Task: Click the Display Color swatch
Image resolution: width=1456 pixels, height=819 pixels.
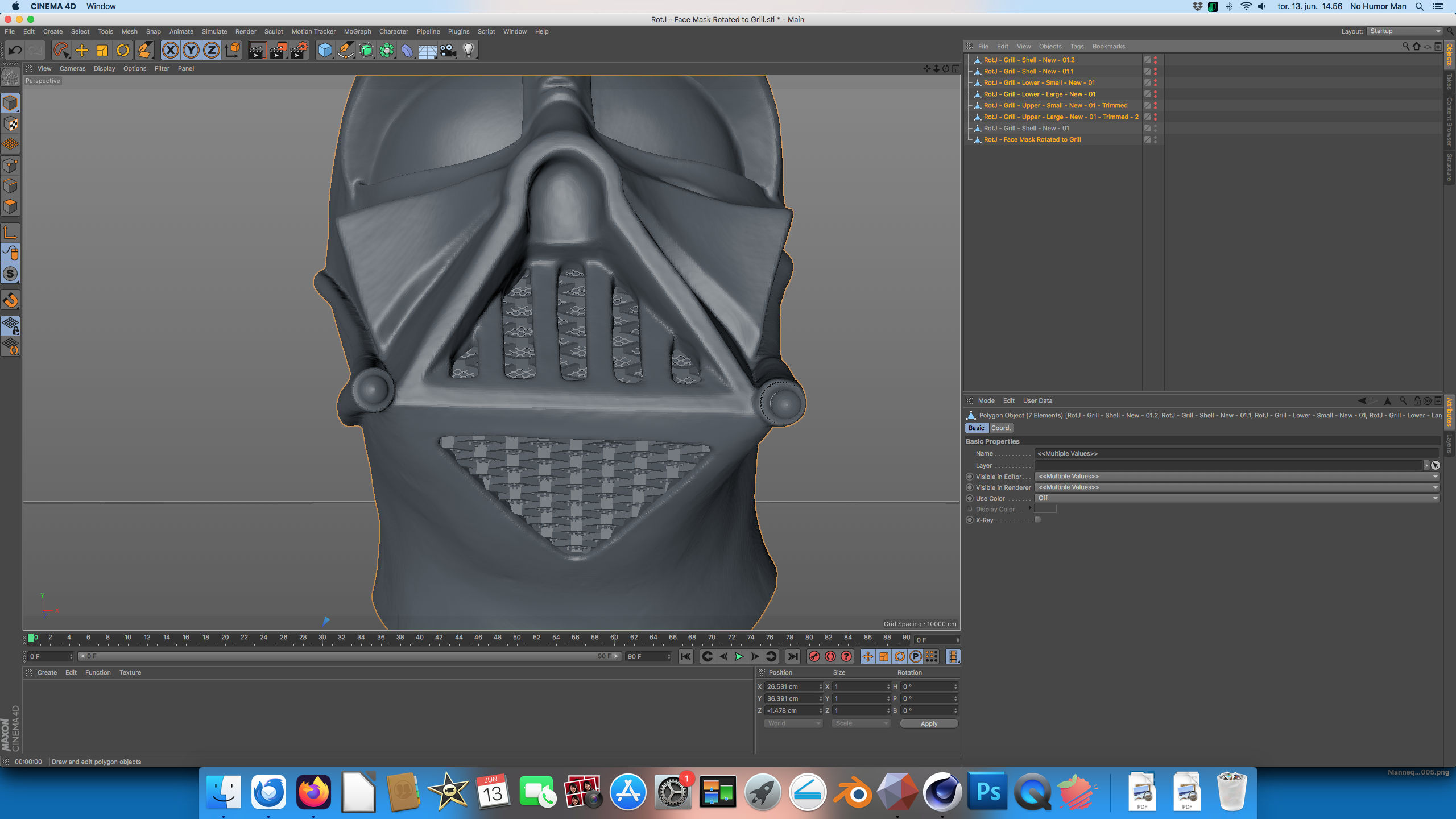Action: [1045, 509]
